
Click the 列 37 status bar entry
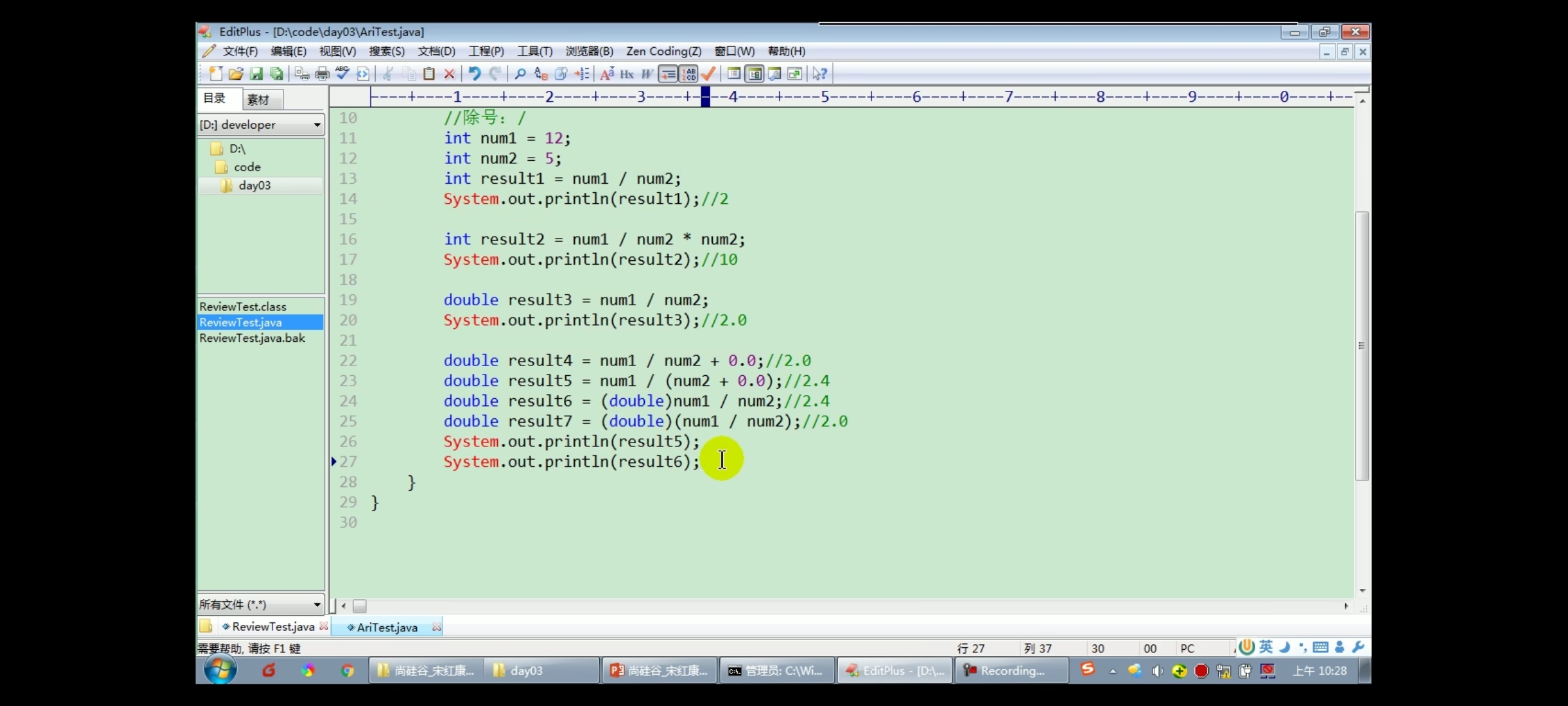pos(1037,648)
